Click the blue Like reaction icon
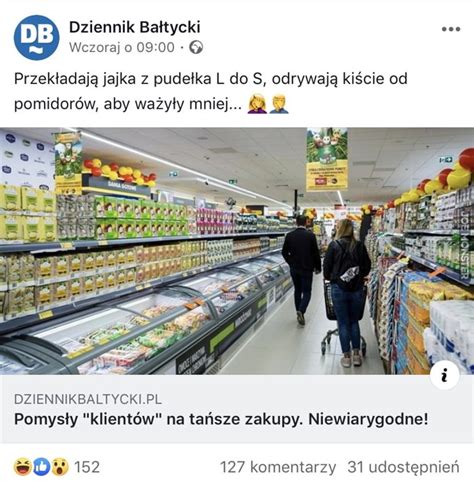 tap(41, 467)
